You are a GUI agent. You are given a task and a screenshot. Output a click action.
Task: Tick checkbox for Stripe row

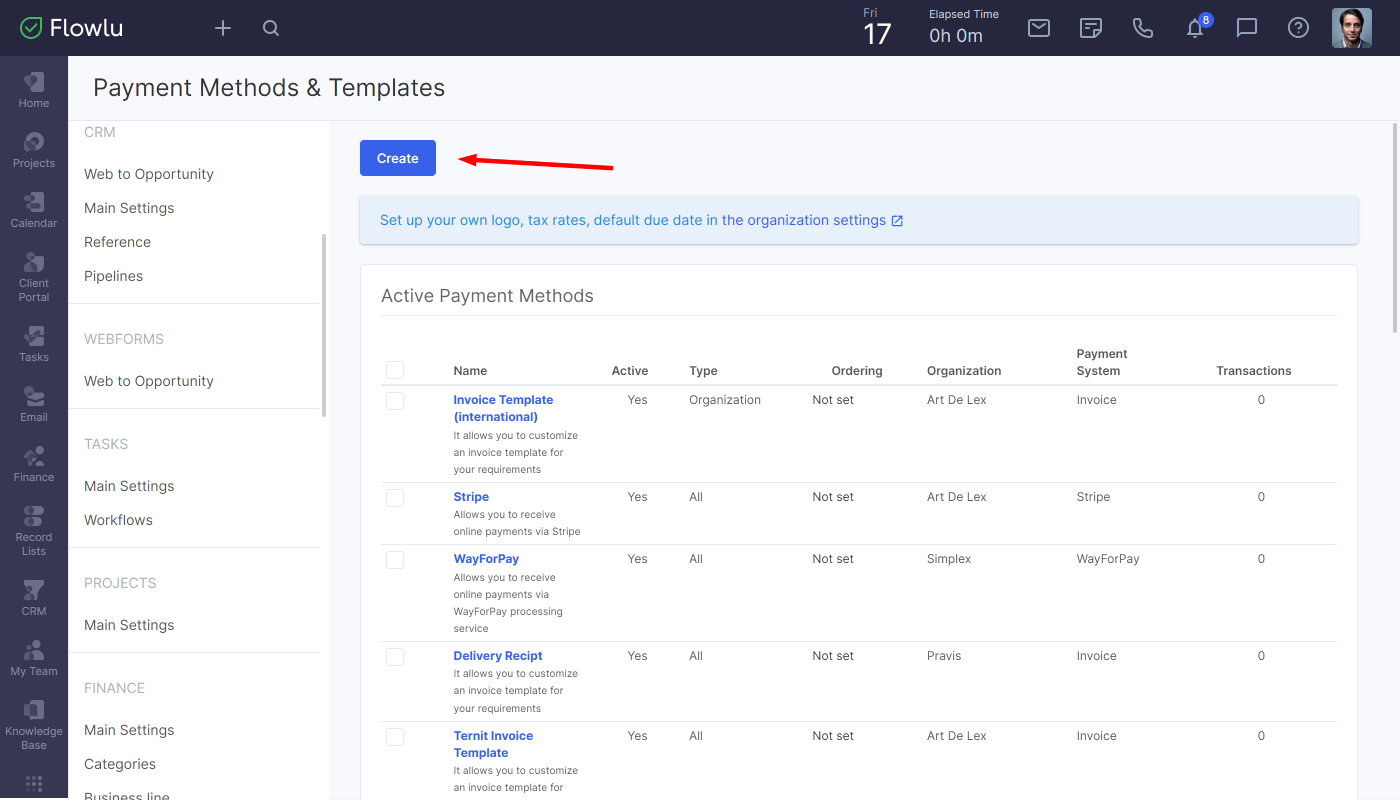pyautogui.click(x=395, y=498)
